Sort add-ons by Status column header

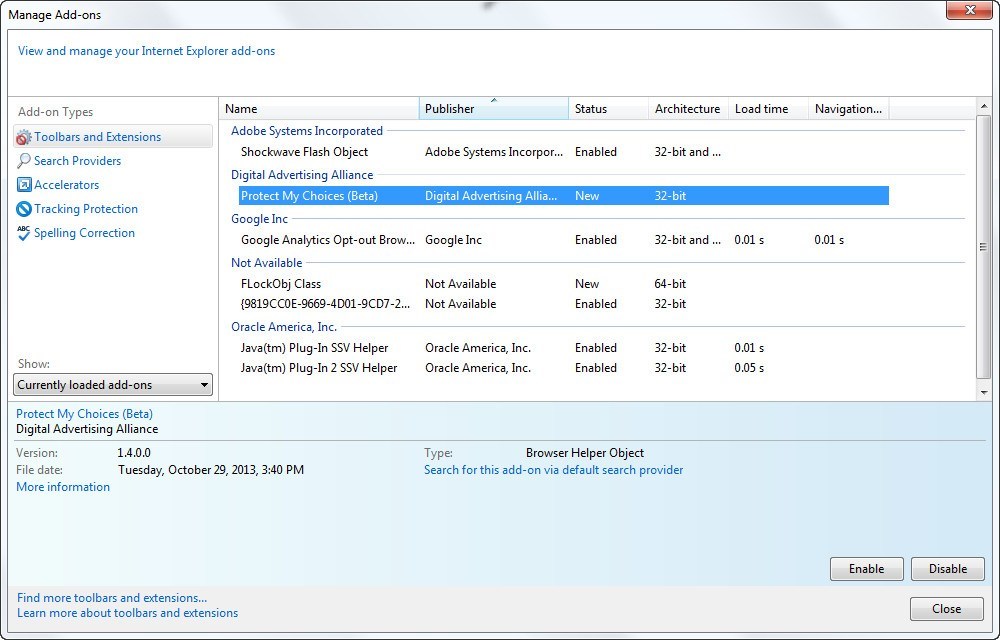(x=607, y=109)
